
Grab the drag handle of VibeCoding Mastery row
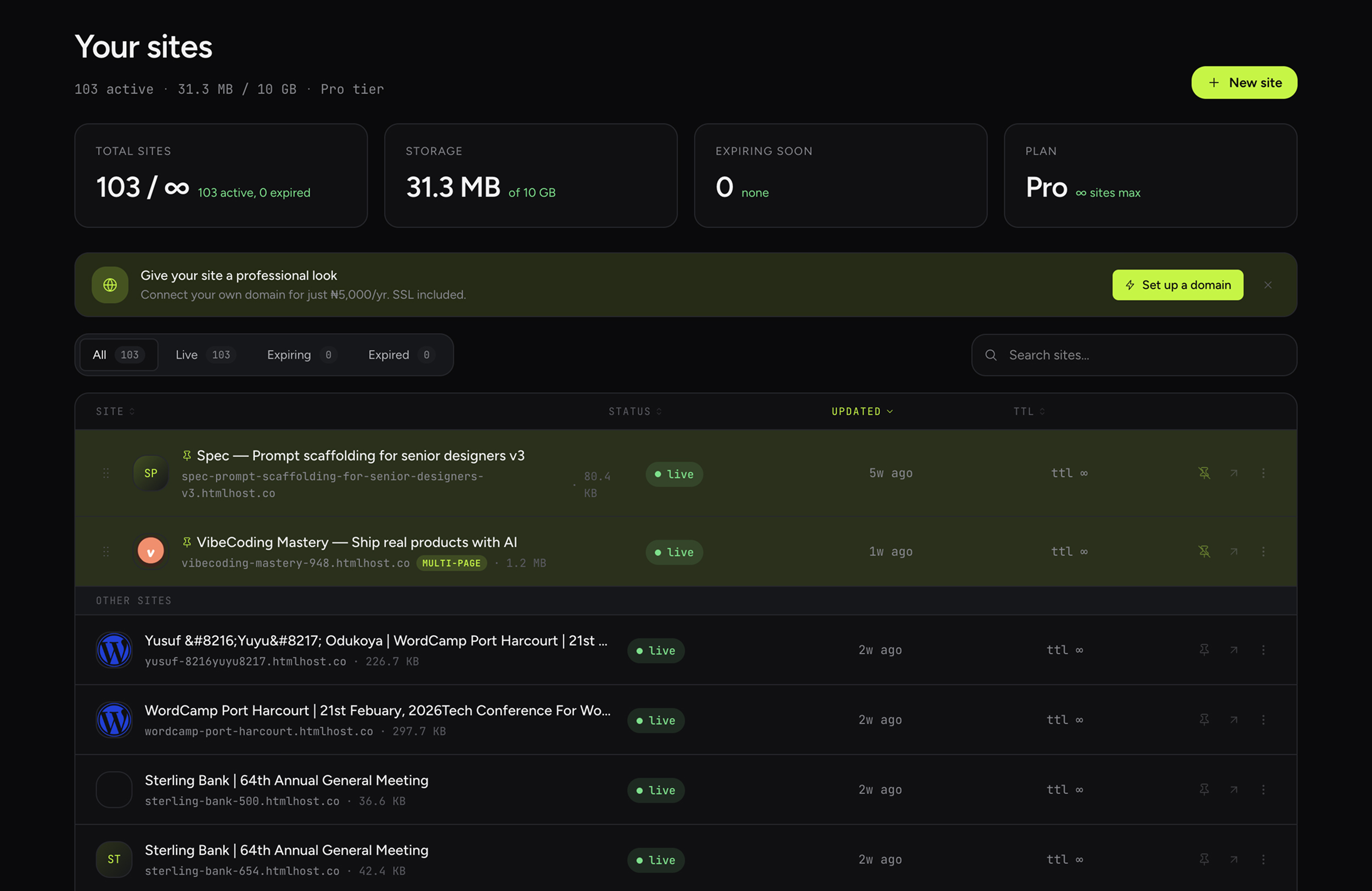[106, 551]
